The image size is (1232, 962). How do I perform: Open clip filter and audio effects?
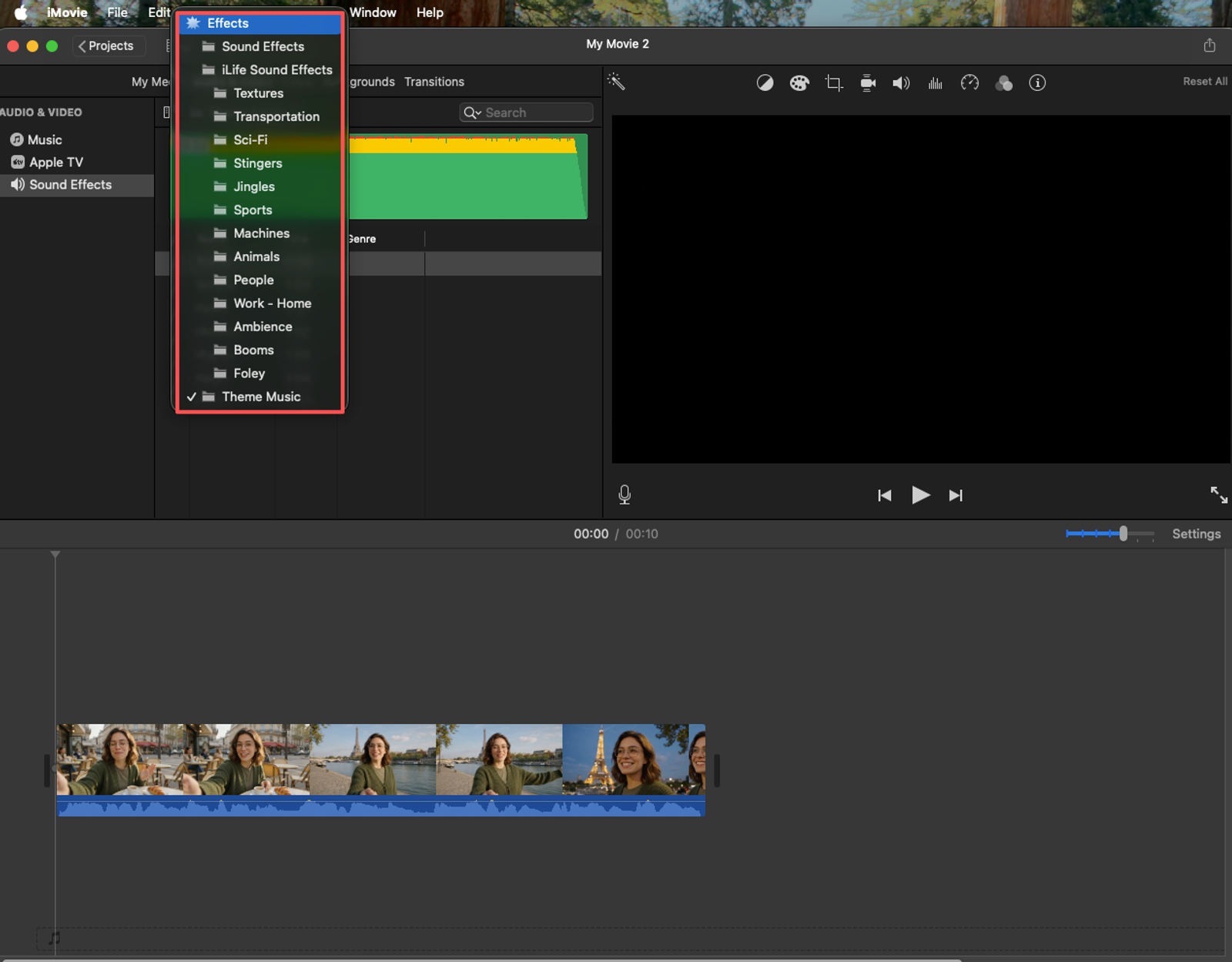(x=1004, y=82)
